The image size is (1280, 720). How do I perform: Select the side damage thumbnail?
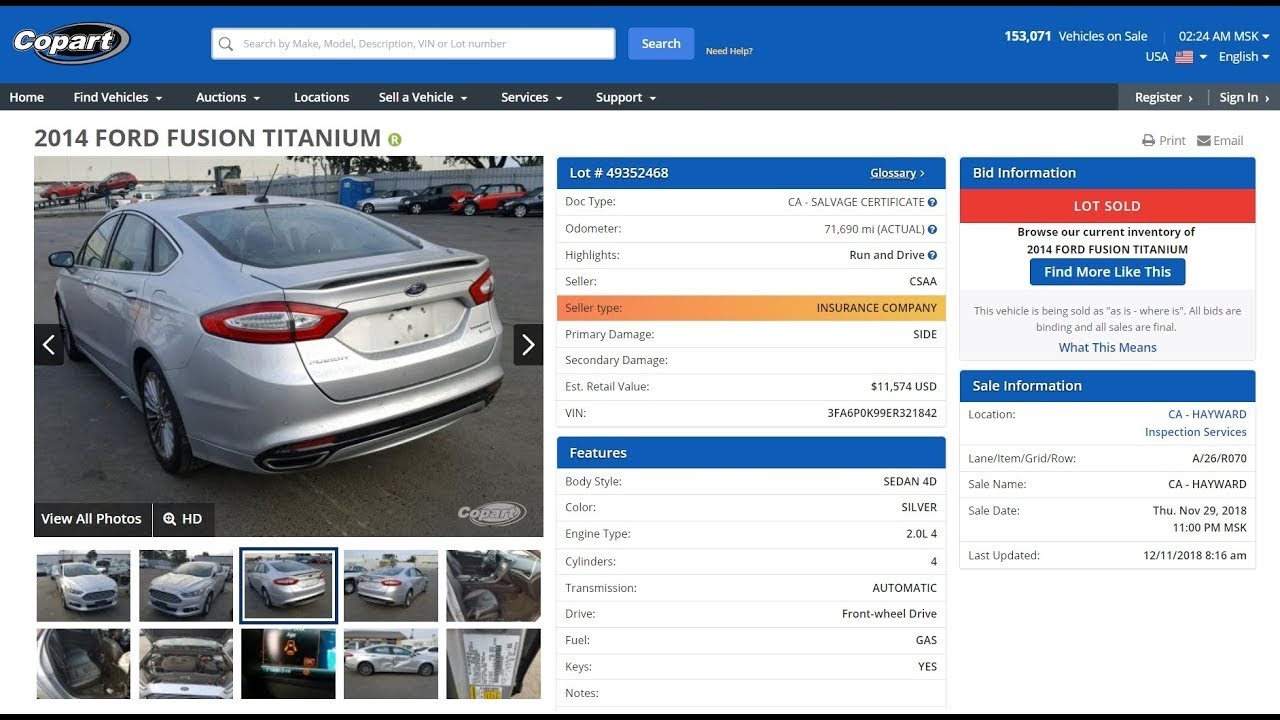tap(391, 664)
